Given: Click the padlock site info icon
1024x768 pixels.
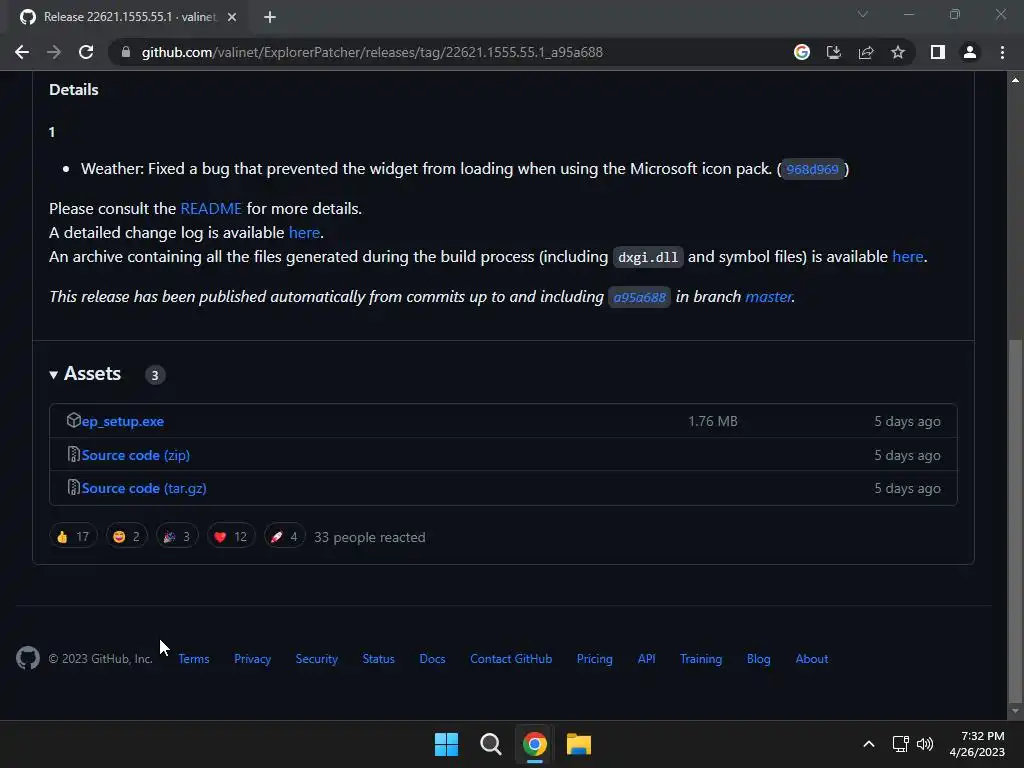Looking at the screenshot, I should coord(126,52).
